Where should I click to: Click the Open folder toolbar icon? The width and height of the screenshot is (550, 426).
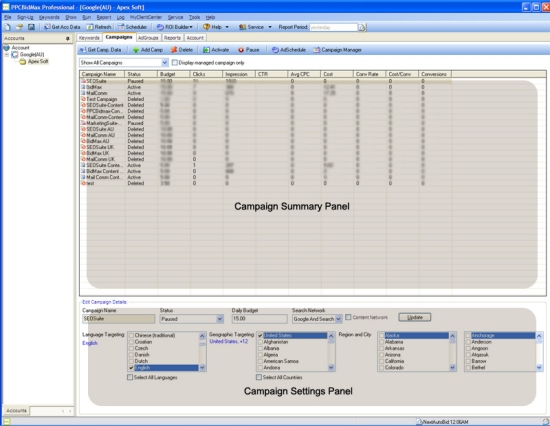tap(20, 27)
